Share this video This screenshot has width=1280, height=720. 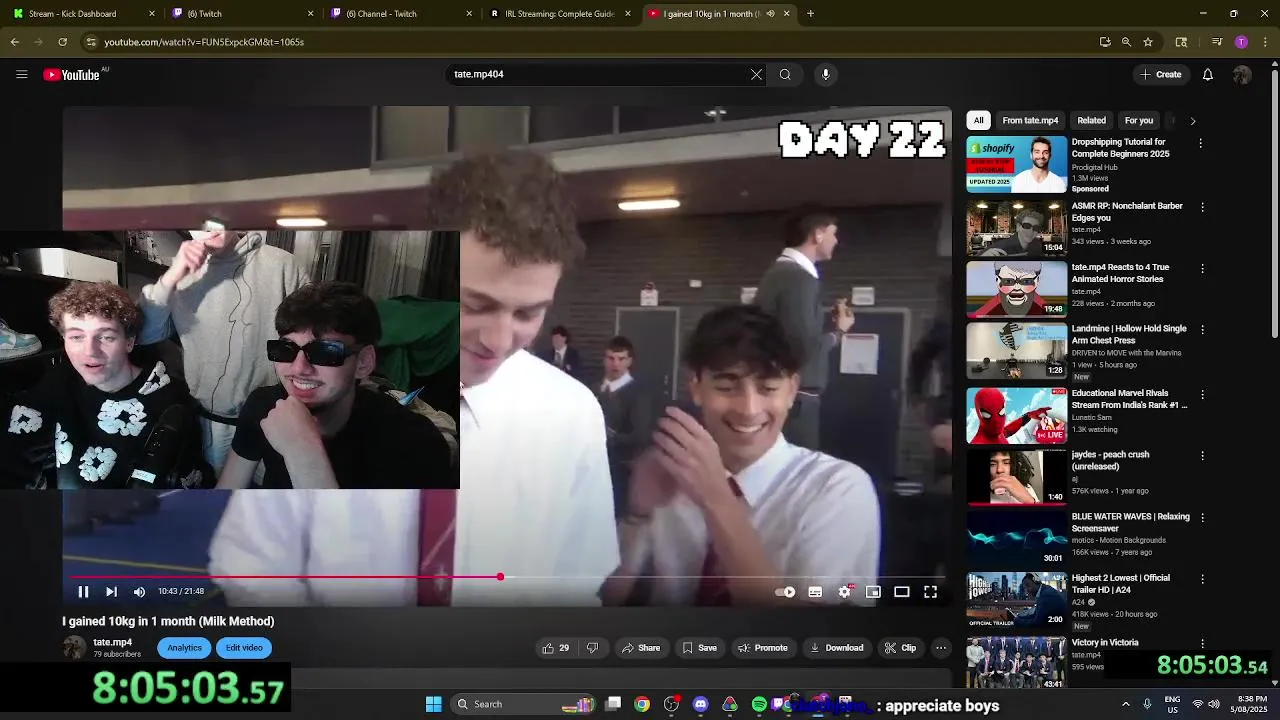(x=640, y=648)
